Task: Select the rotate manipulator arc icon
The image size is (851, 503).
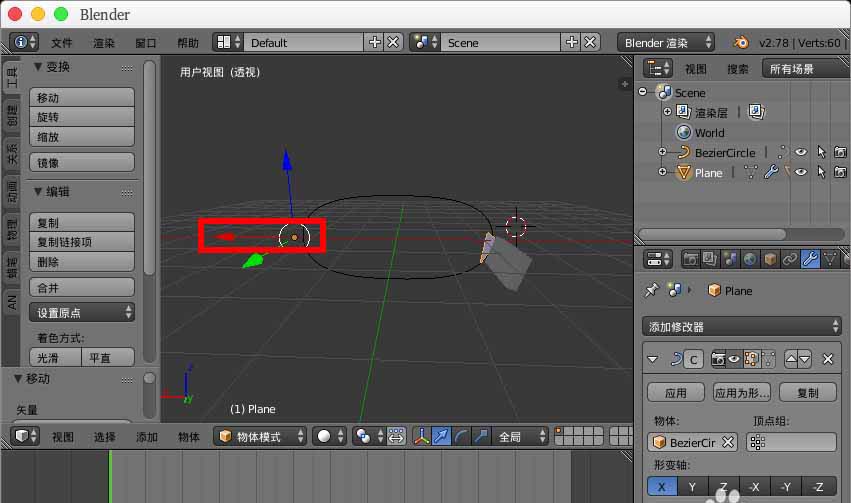Action: (461, 436)
